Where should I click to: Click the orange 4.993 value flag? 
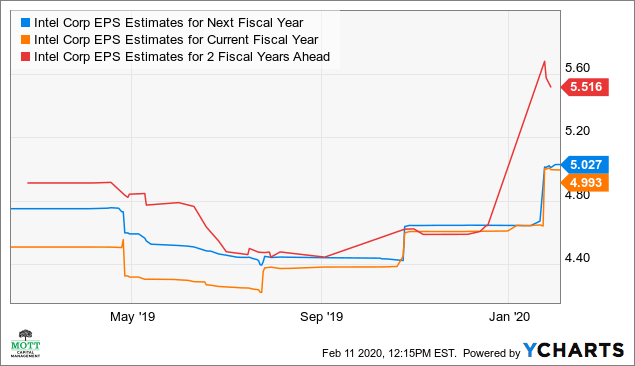click(x=585, y=183)
